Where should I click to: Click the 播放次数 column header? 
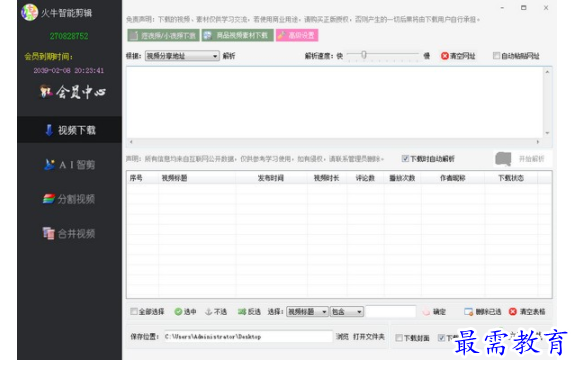pos(402,178)
